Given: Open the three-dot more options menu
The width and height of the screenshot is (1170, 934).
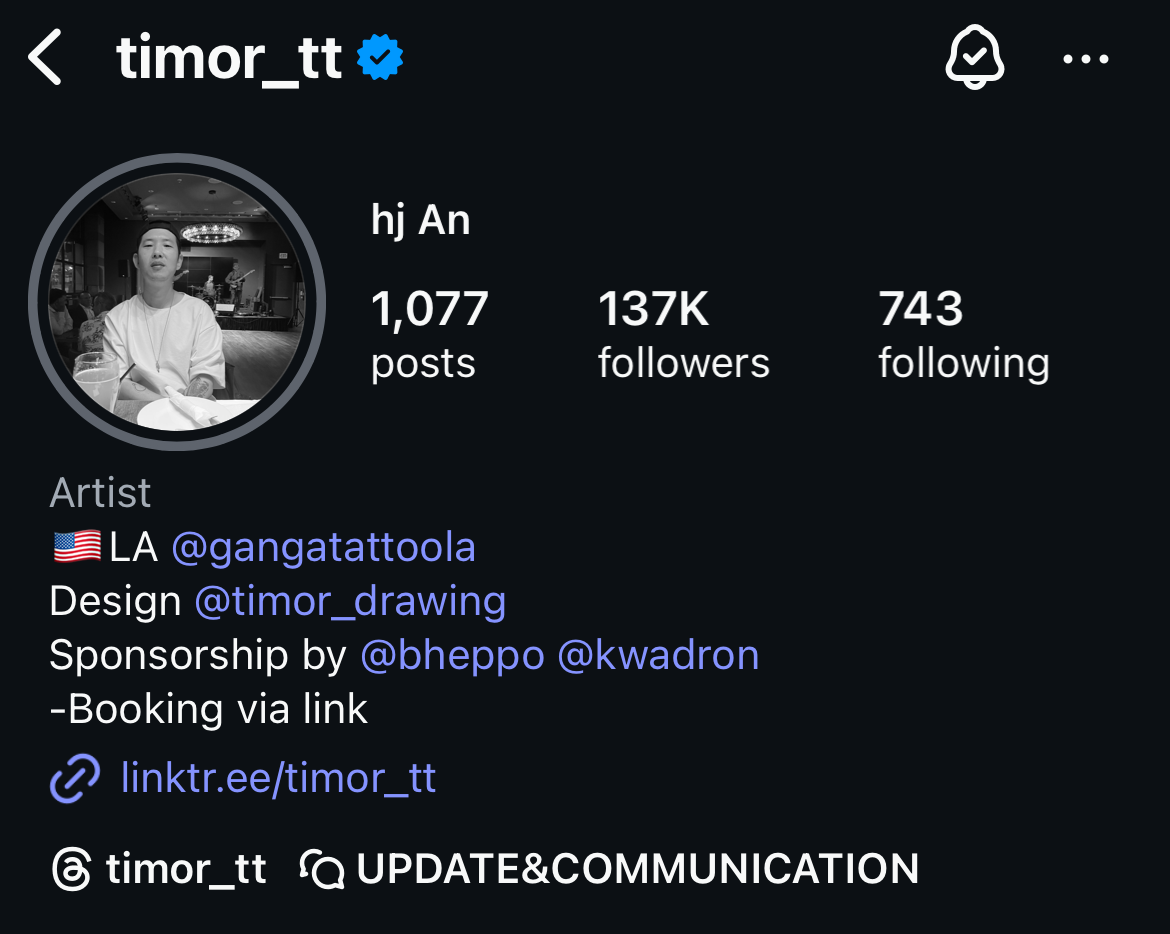Looking at the screenshot, I should click(x=1086, y=59).
